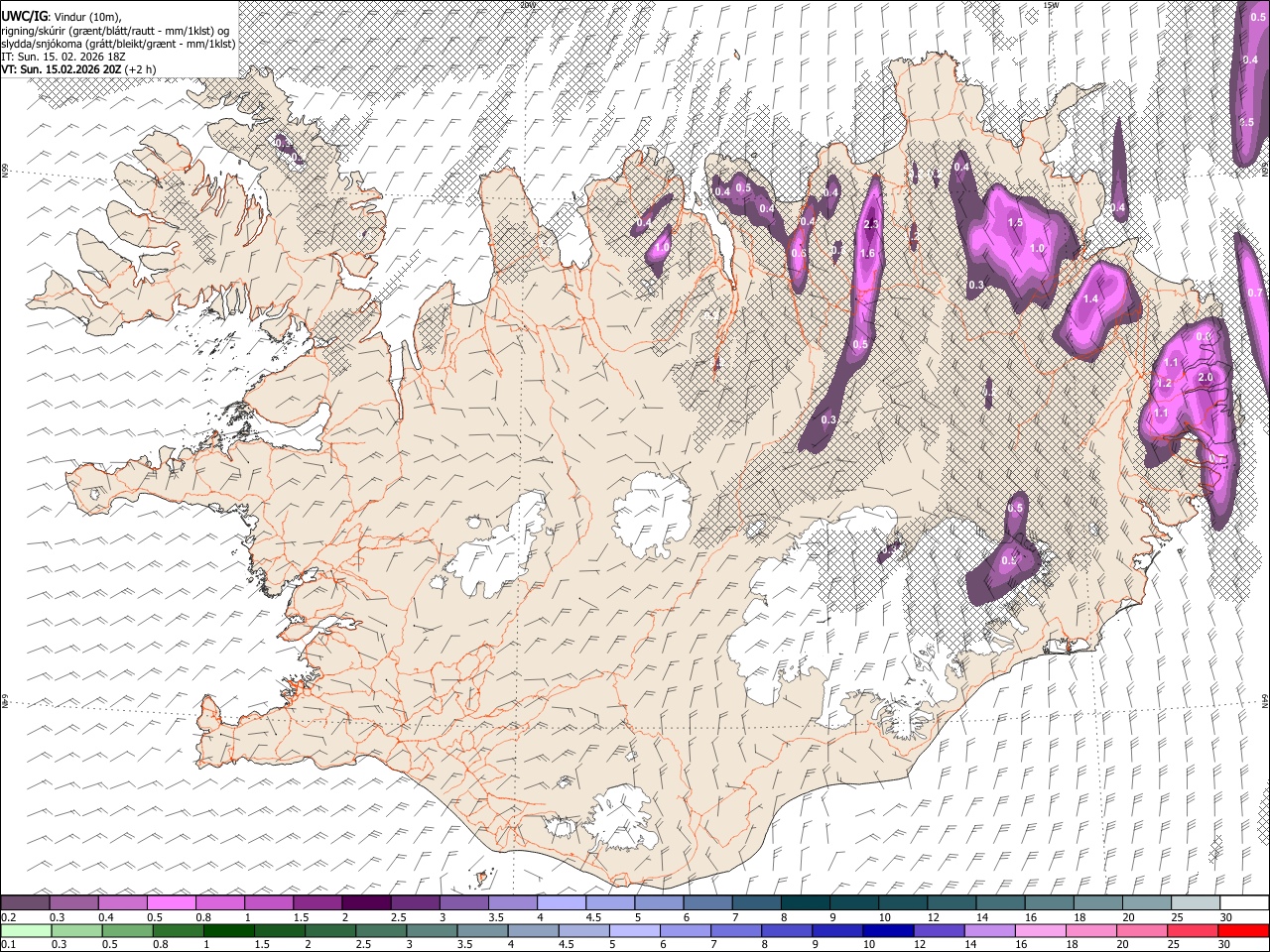This screenshot has width=1270, height=952.
Task: Pick the darkest purple 2 snow legend swatch
Action: [x=366, y=902]
